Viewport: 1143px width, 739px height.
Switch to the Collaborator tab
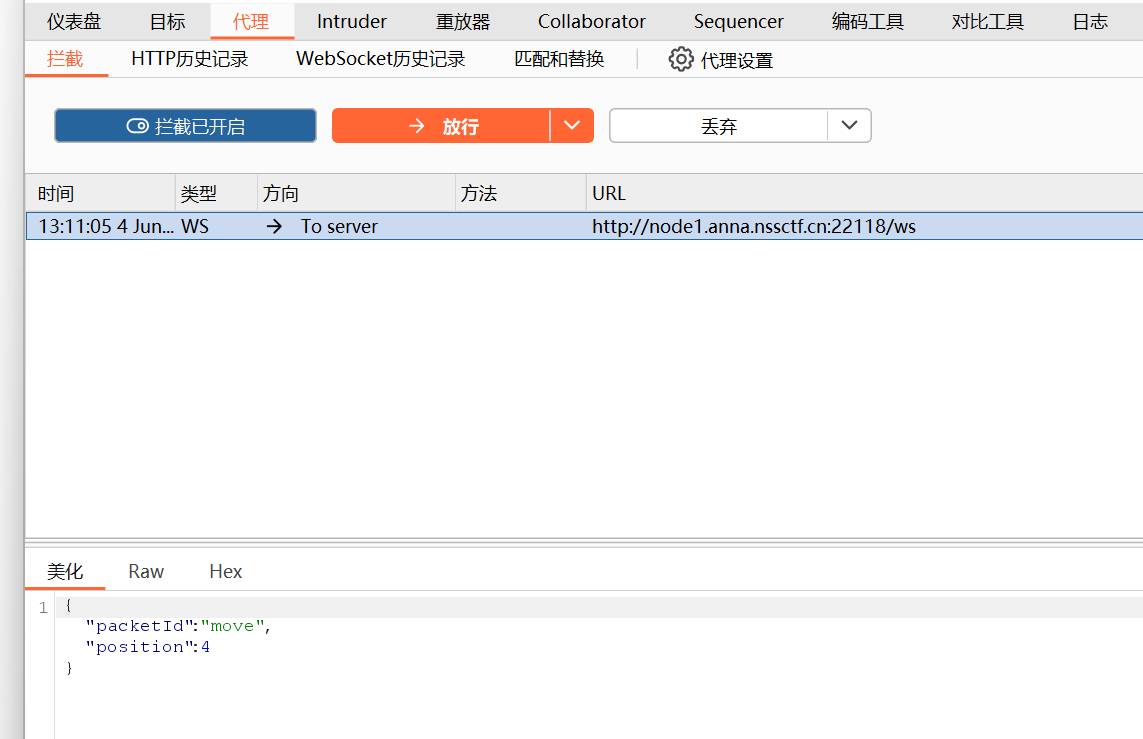(x=591, y=22)
